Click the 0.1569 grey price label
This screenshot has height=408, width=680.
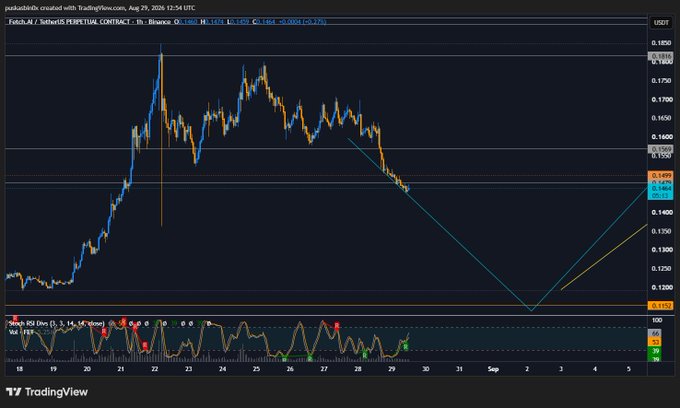pos(660,149)
